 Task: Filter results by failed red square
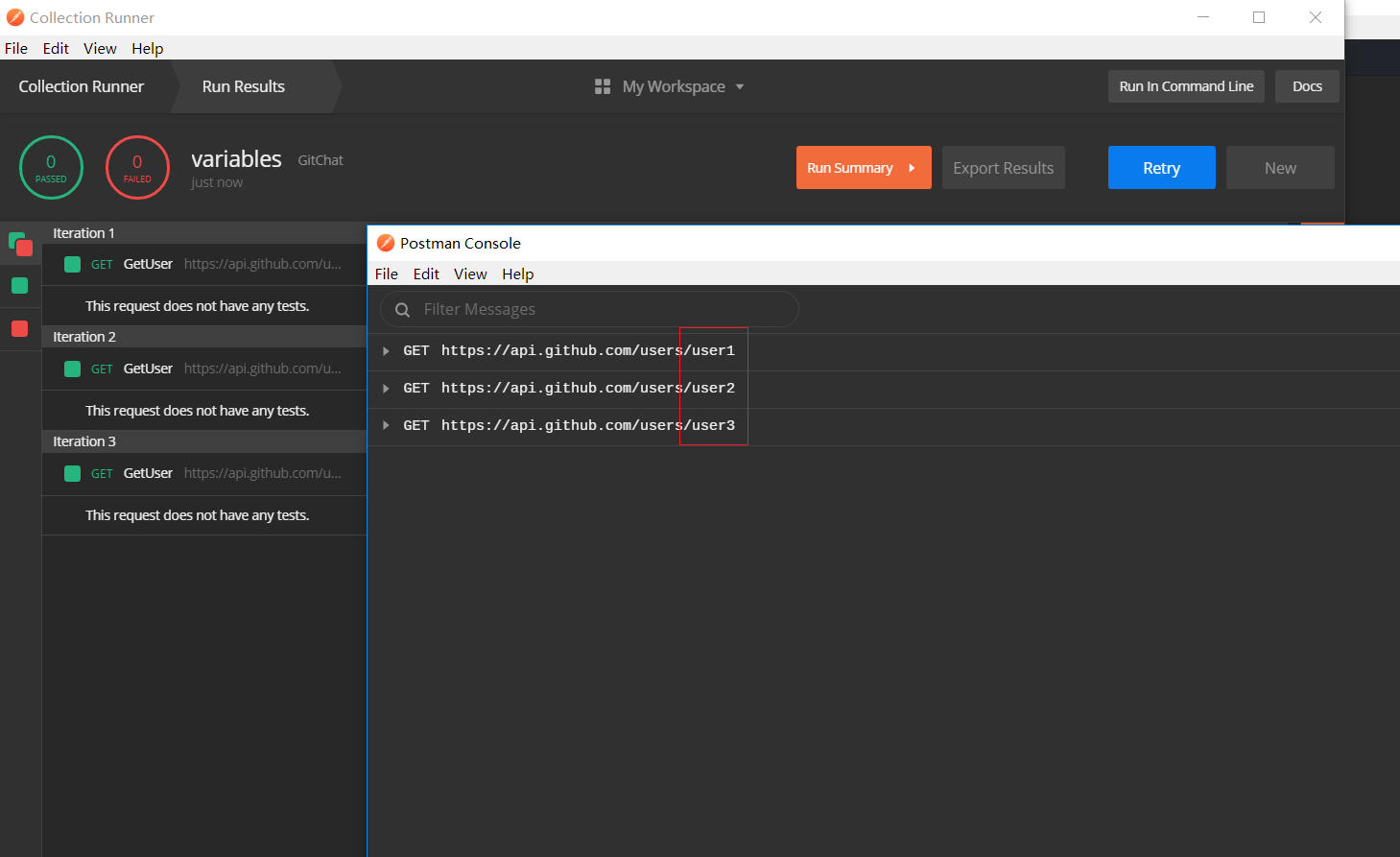19,328
